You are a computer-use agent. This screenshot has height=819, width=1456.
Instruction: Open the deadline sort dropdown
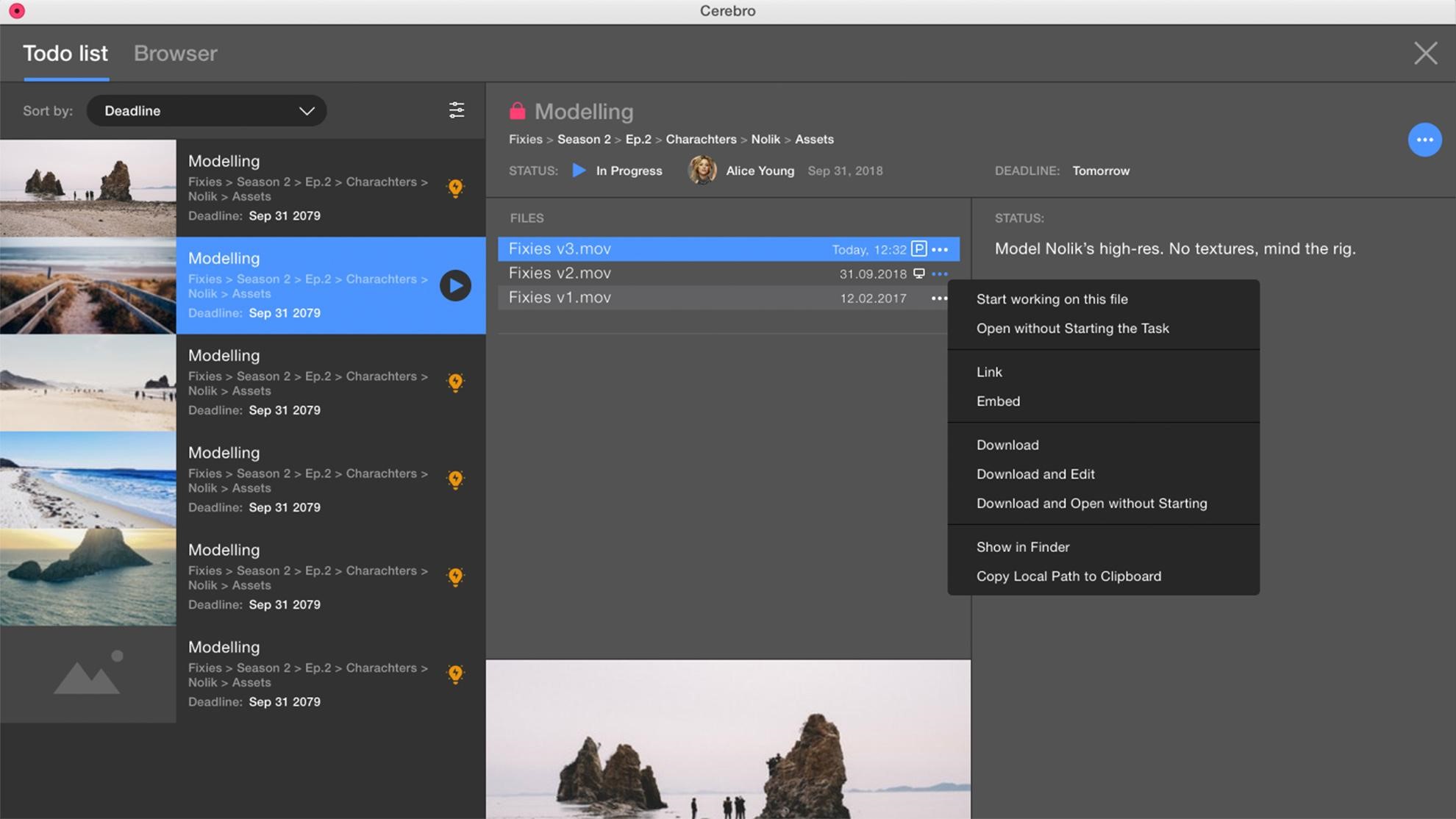click(205, 110)
